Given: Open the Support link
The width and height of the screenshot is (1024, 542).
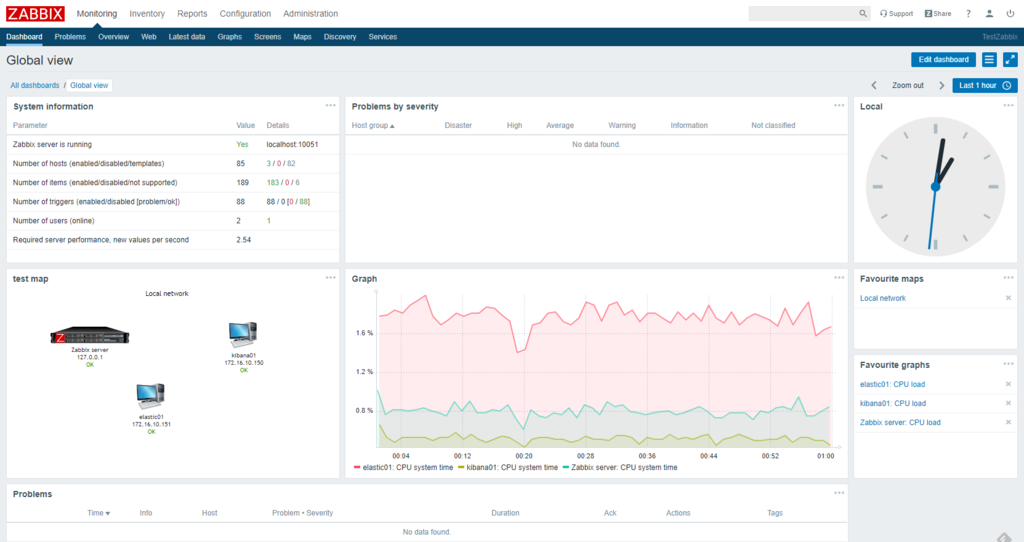Looking at the screenshot, I should coord(896,13).
